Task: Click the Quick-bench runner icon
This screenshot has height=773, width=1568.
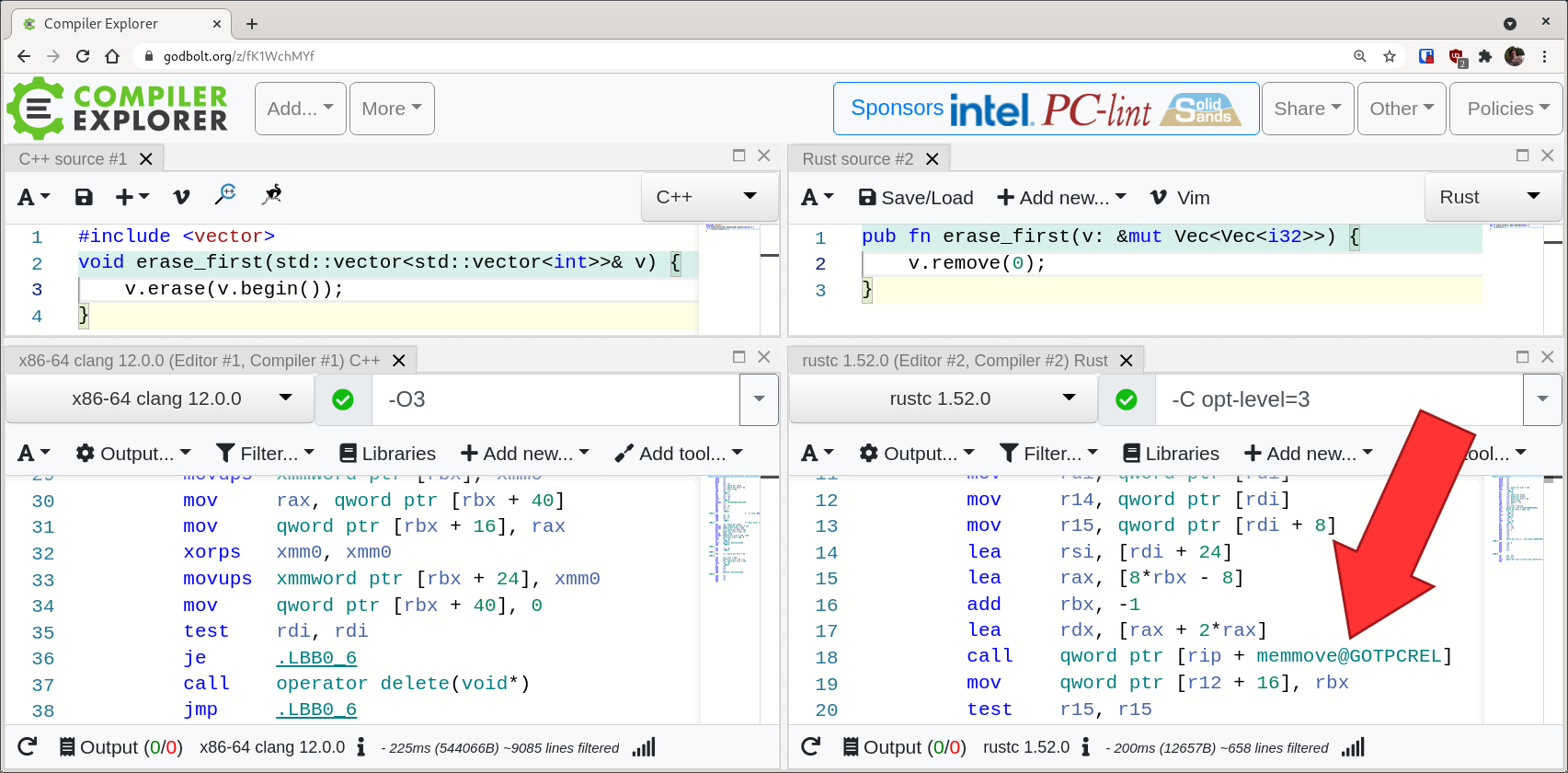Action: point(272,194)
